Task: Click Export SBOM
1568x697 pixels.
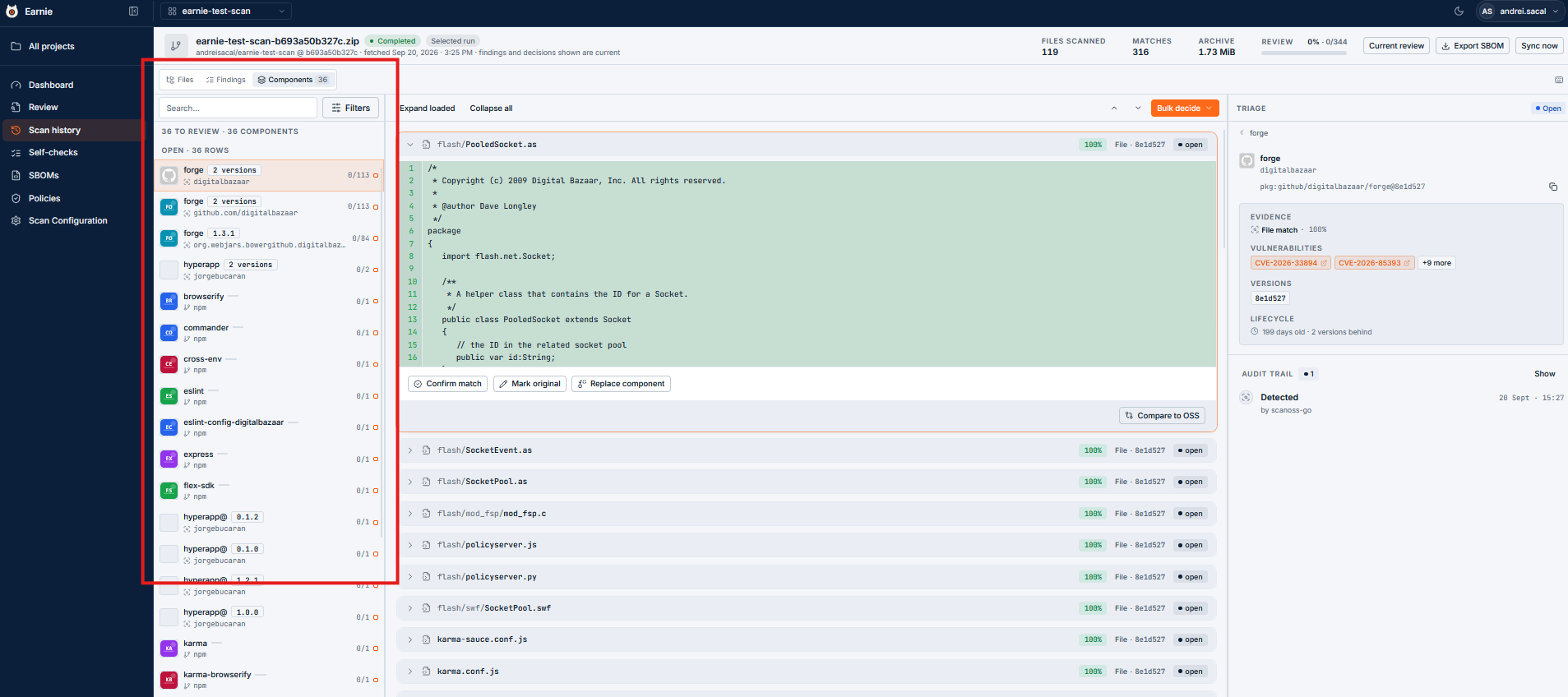Action: tap(1472, 46)
